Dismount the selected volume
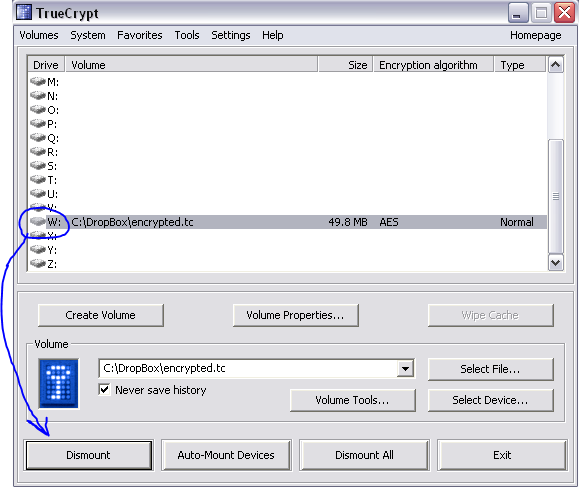Viewport: 579px width, 487px height. click(89, 455)
